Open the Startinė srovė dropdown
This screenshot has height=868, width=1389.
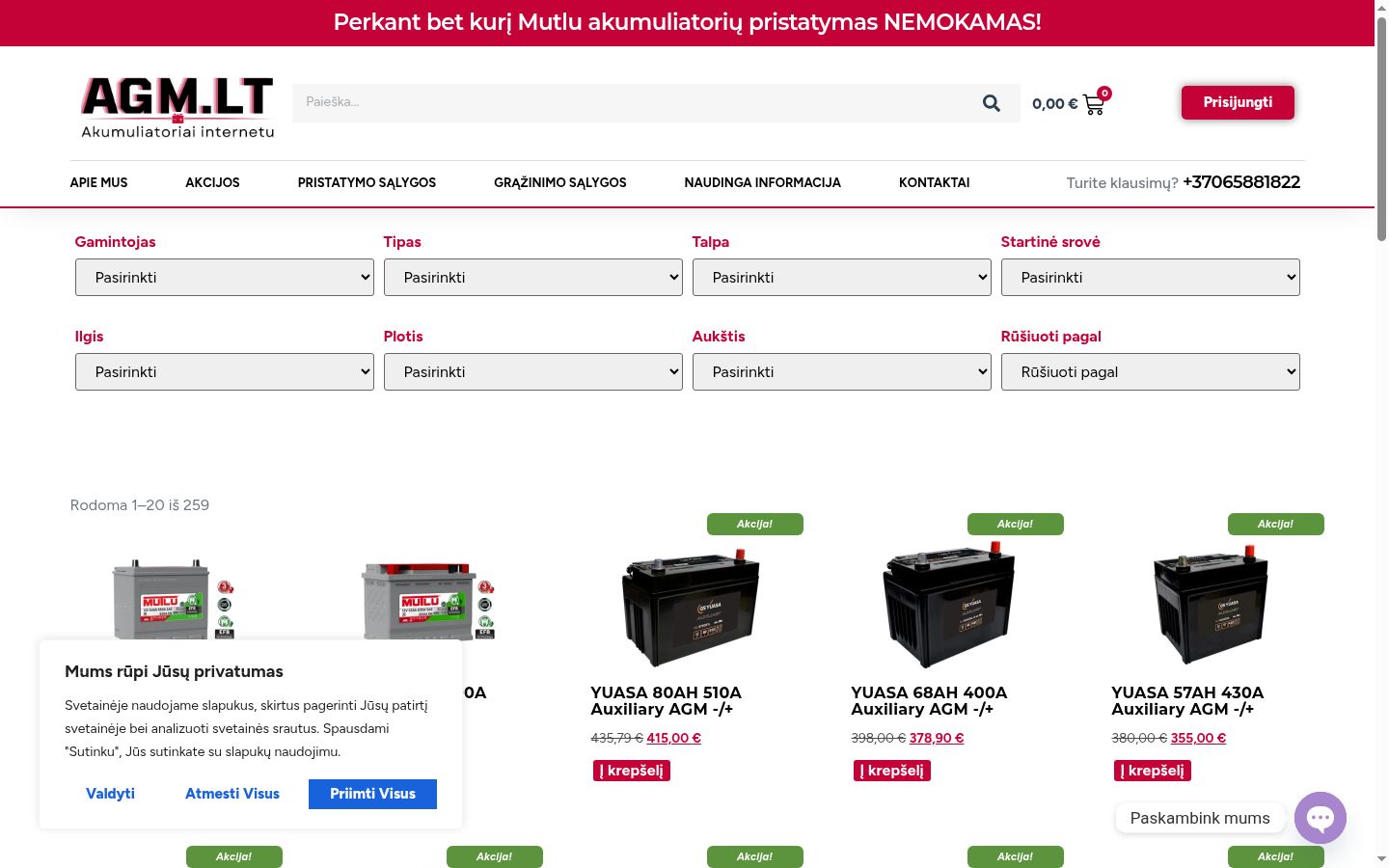(x=1151, y=278)
